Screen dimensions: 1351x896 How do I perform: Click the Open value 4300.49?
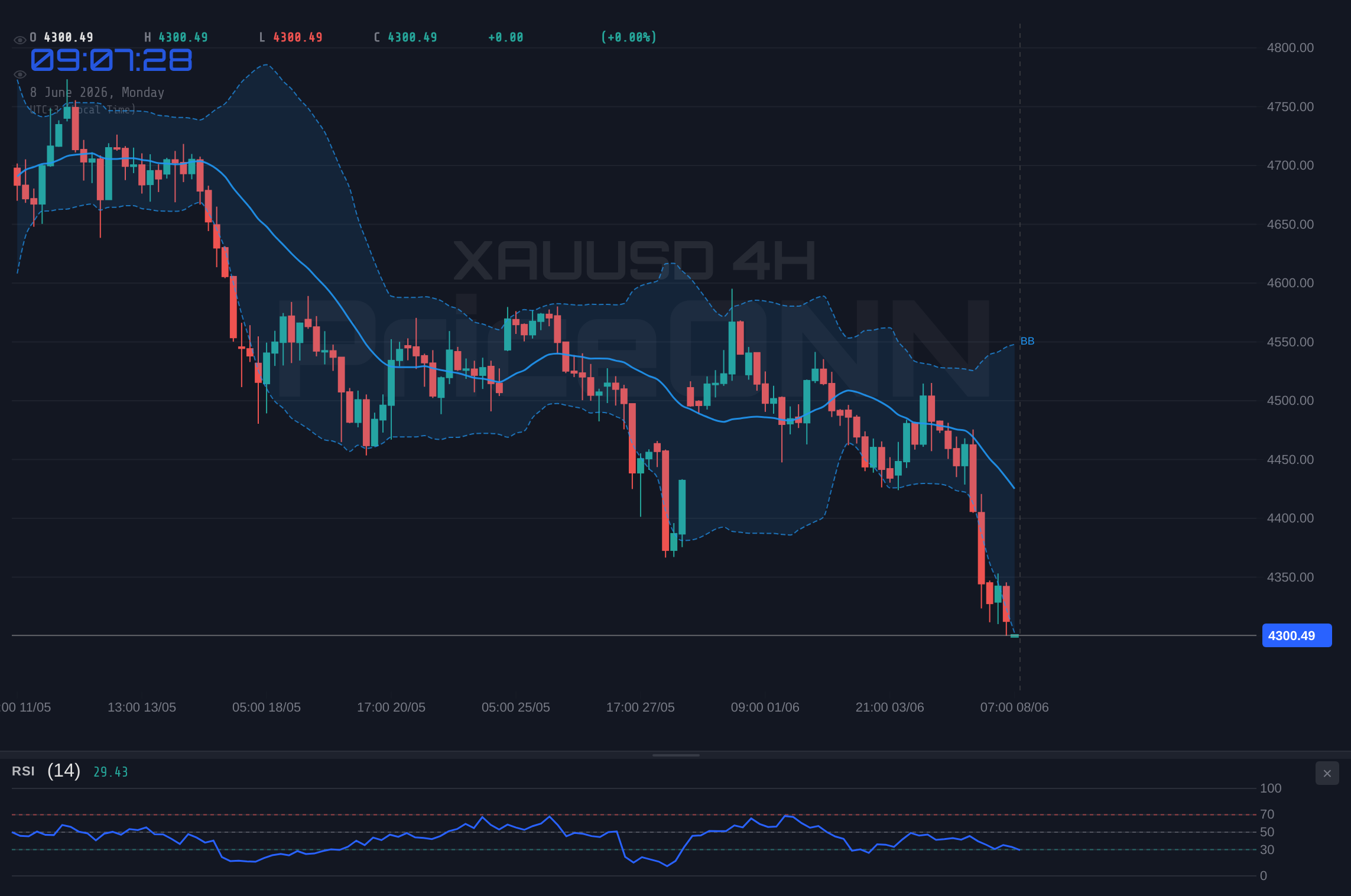coord(69,37)
